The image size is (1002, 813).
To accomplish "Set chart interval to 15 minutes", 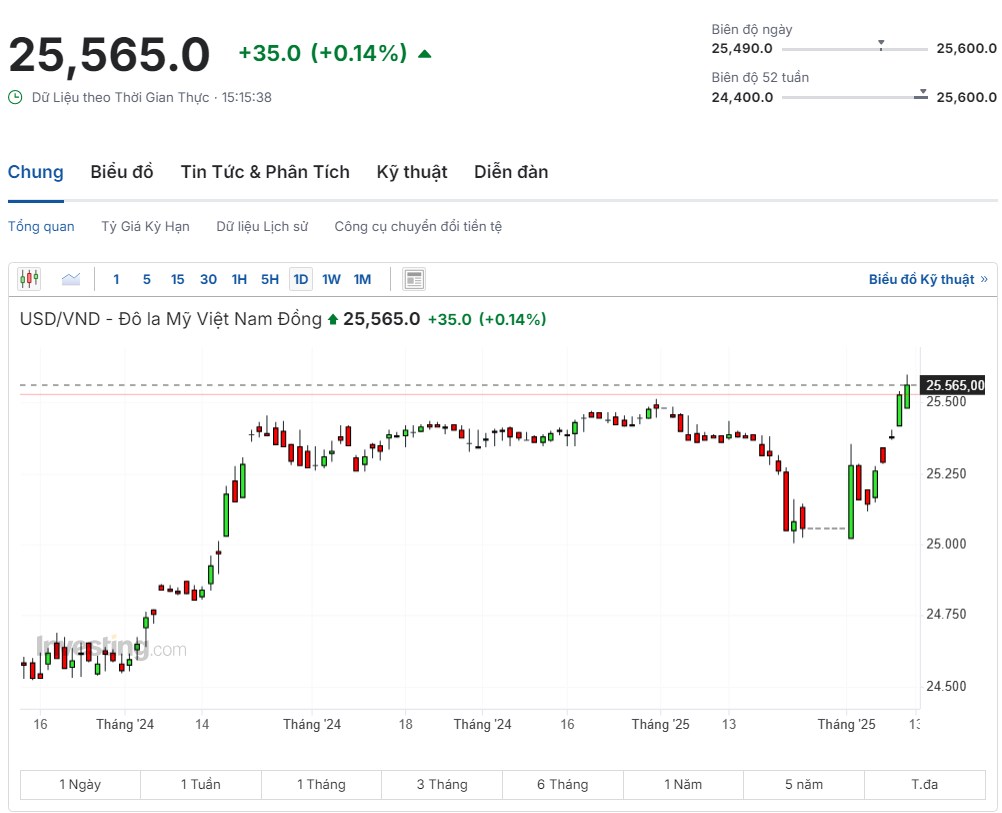I will point(178,279).
